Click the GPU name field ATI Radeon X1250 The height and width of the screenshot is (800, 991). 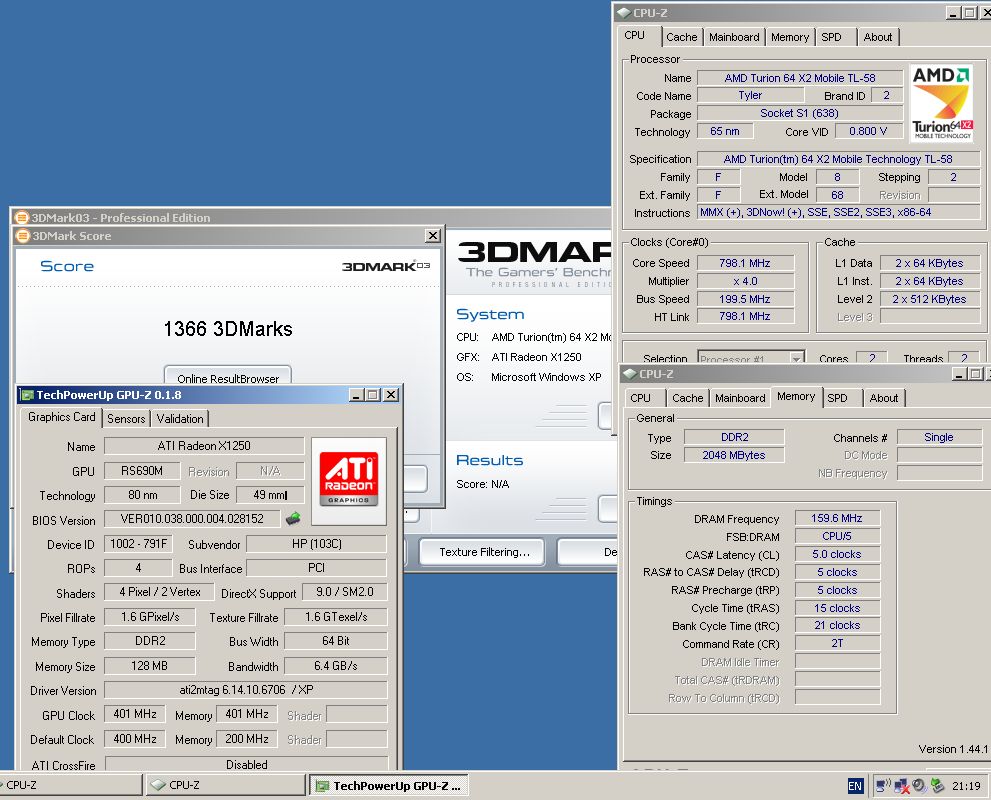point(204,445)
